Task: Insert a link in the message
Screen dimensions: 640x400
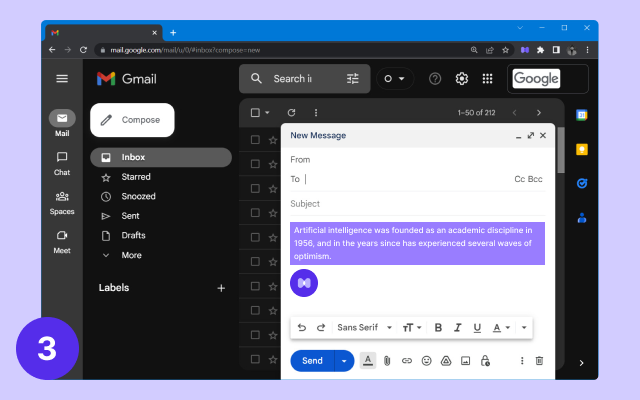Action: 407,361
